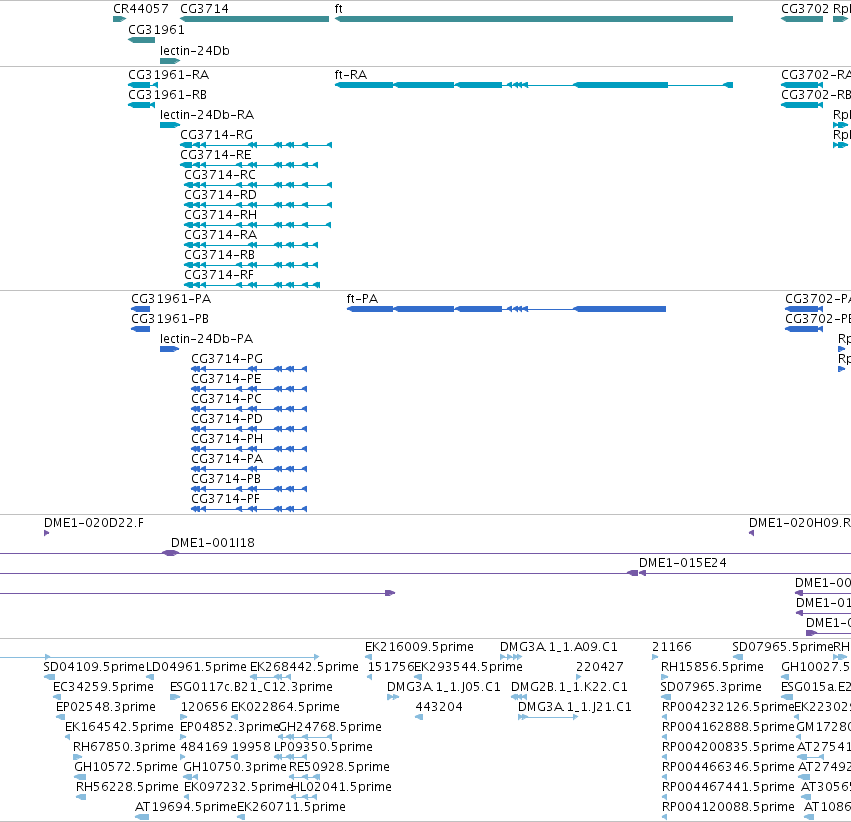Select the CG3714-RB transcript label
This screenshot has height=822, width=851.
point(219,255)
